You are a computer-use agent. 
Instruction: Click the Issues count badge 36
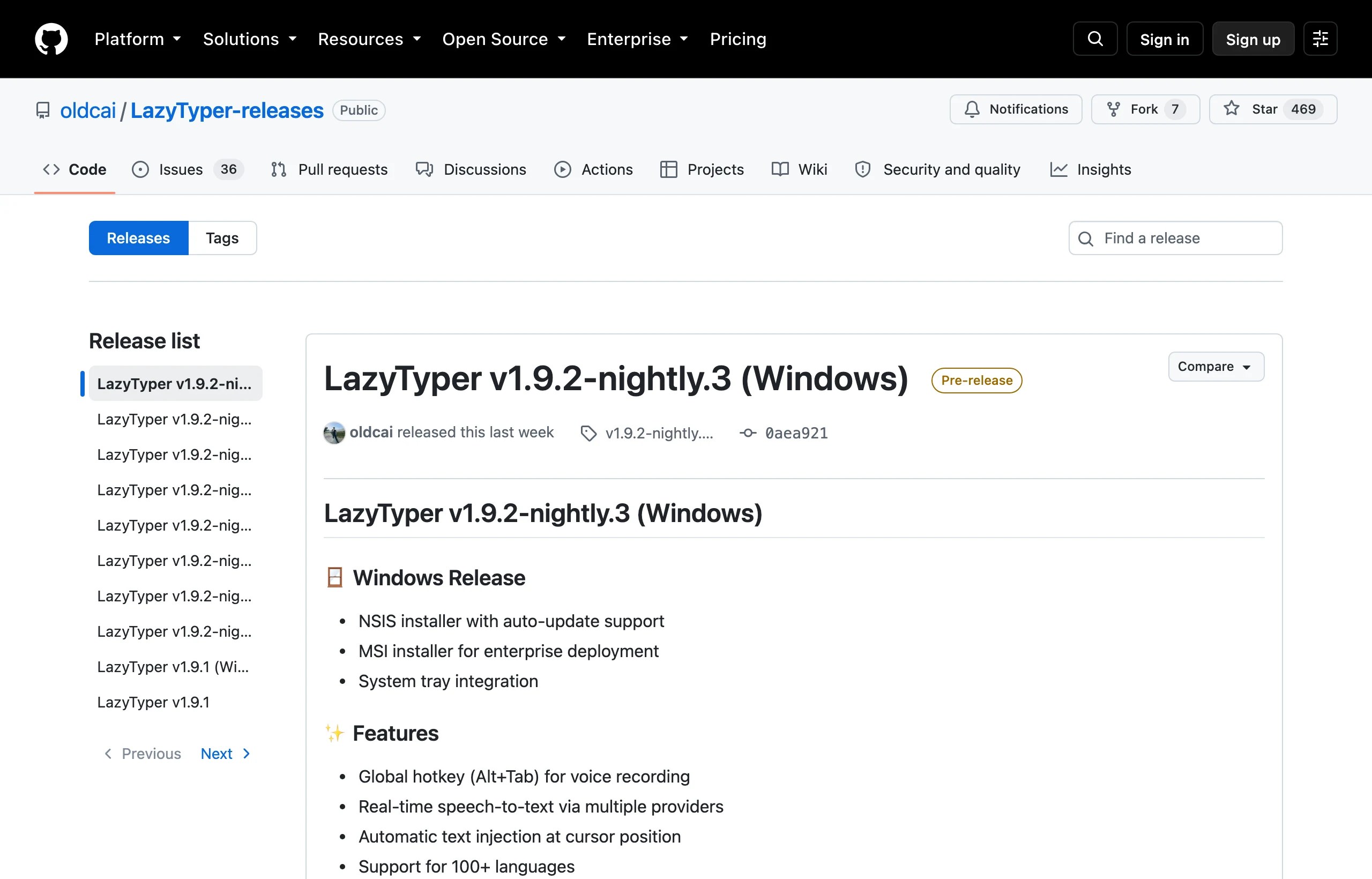[x=228, y=169]
